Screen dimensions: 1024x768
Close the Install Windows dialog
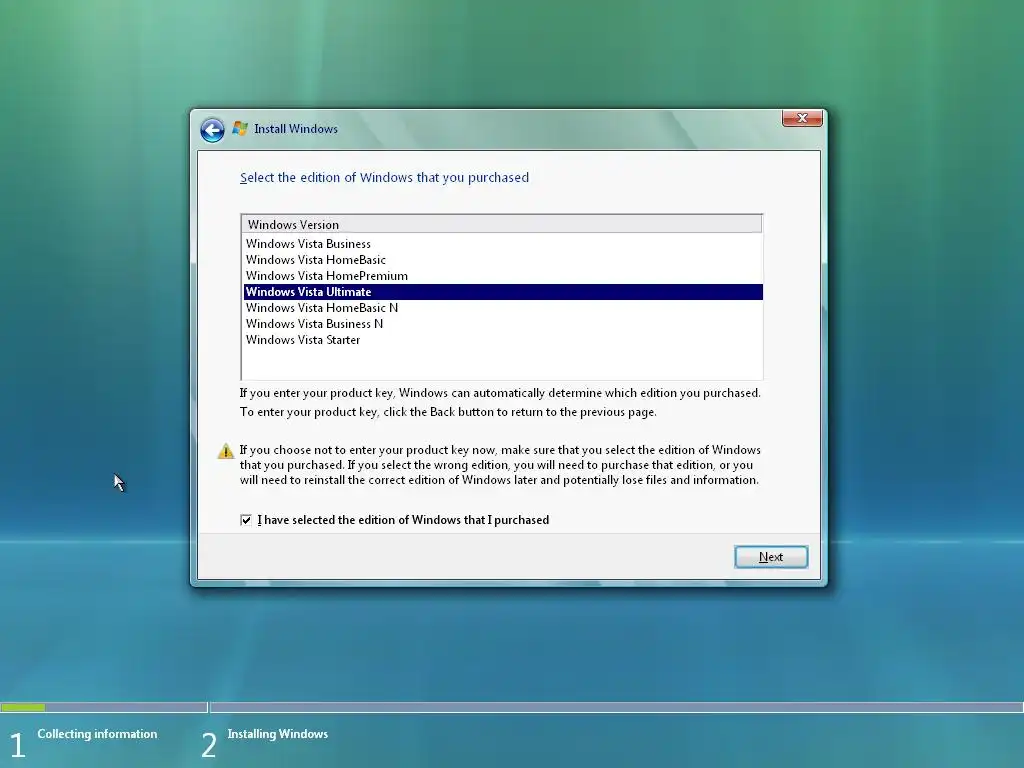(x=802, y=118)
